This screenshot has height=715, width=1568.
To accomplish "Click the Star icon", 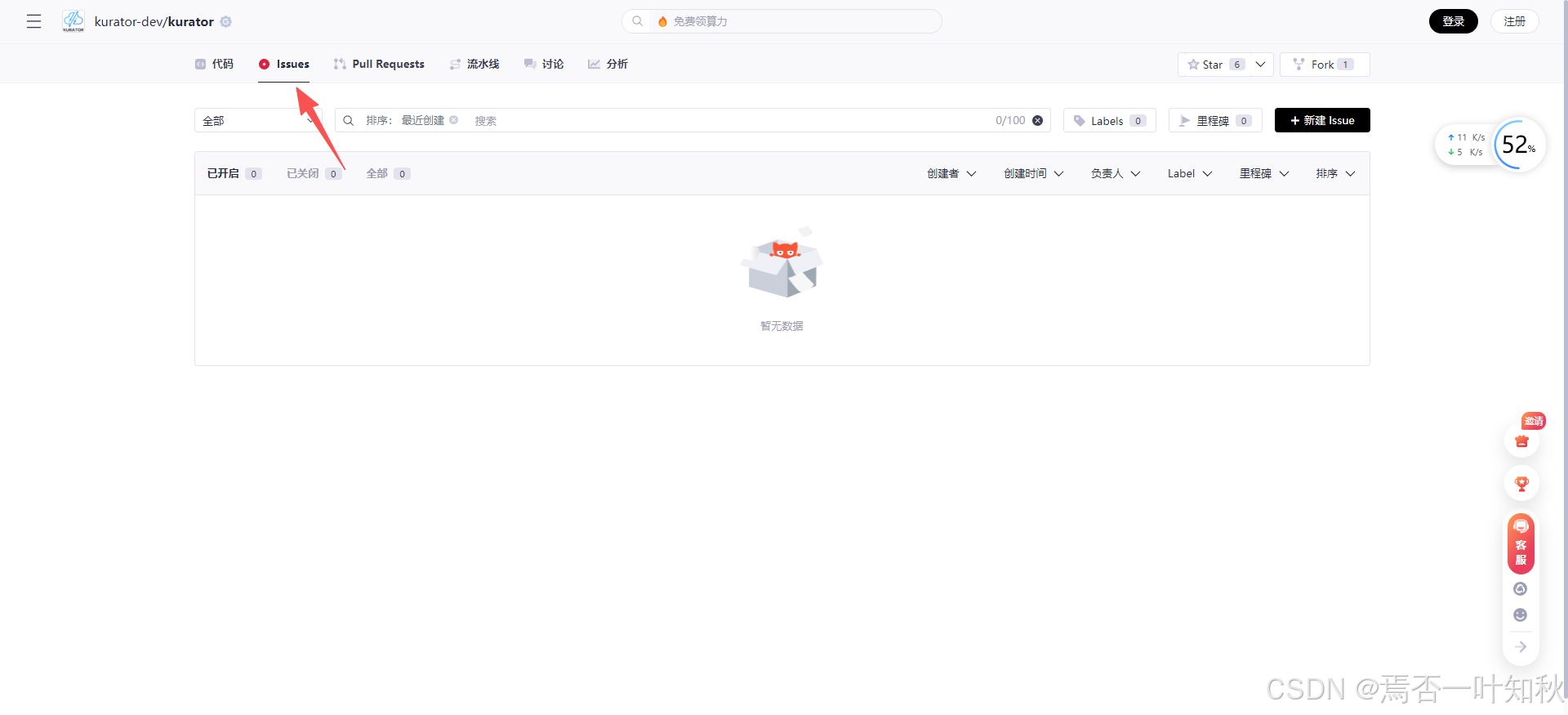I will [x=1193, y=65].
